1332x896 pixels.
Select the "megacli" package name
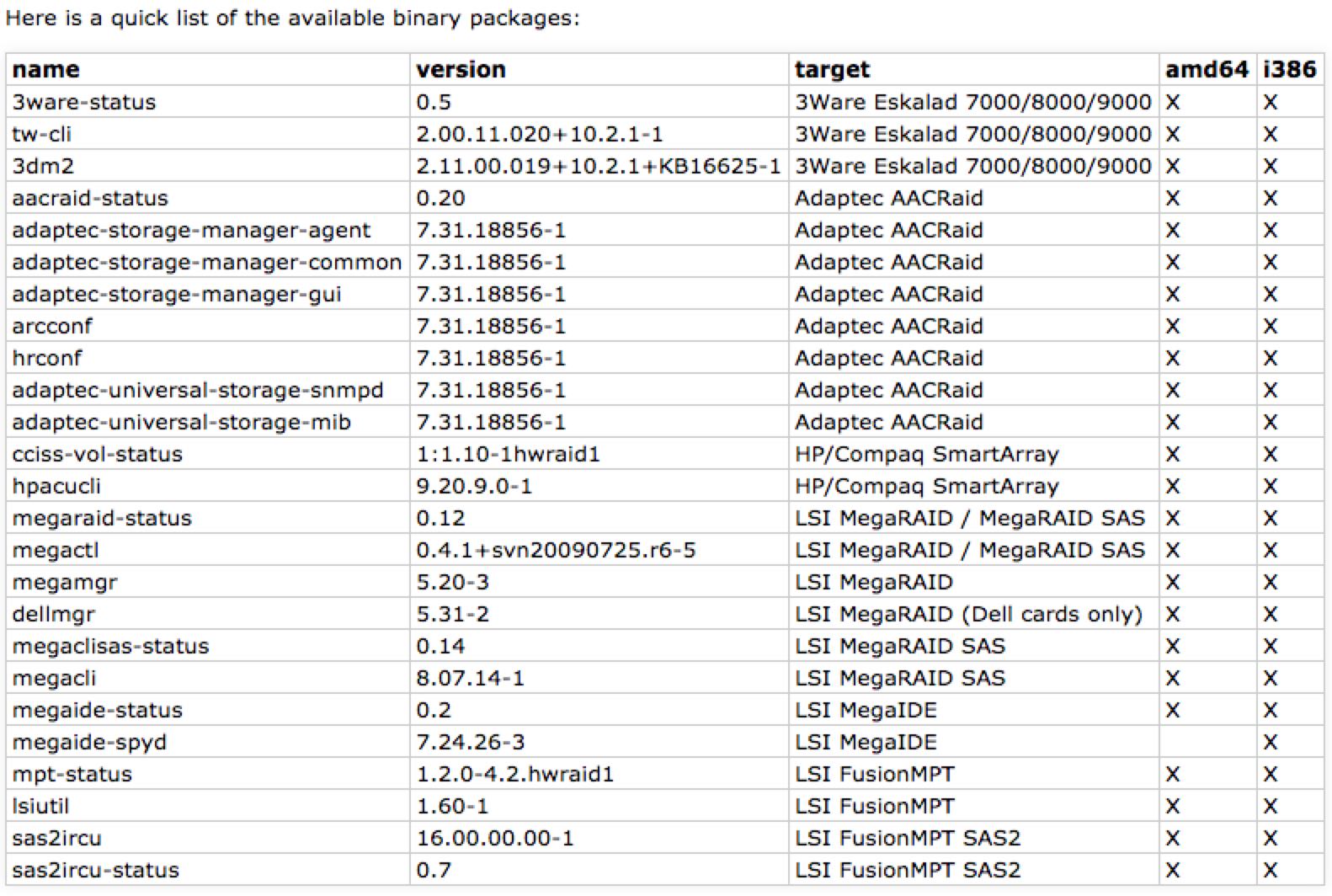tap(54, 678)
